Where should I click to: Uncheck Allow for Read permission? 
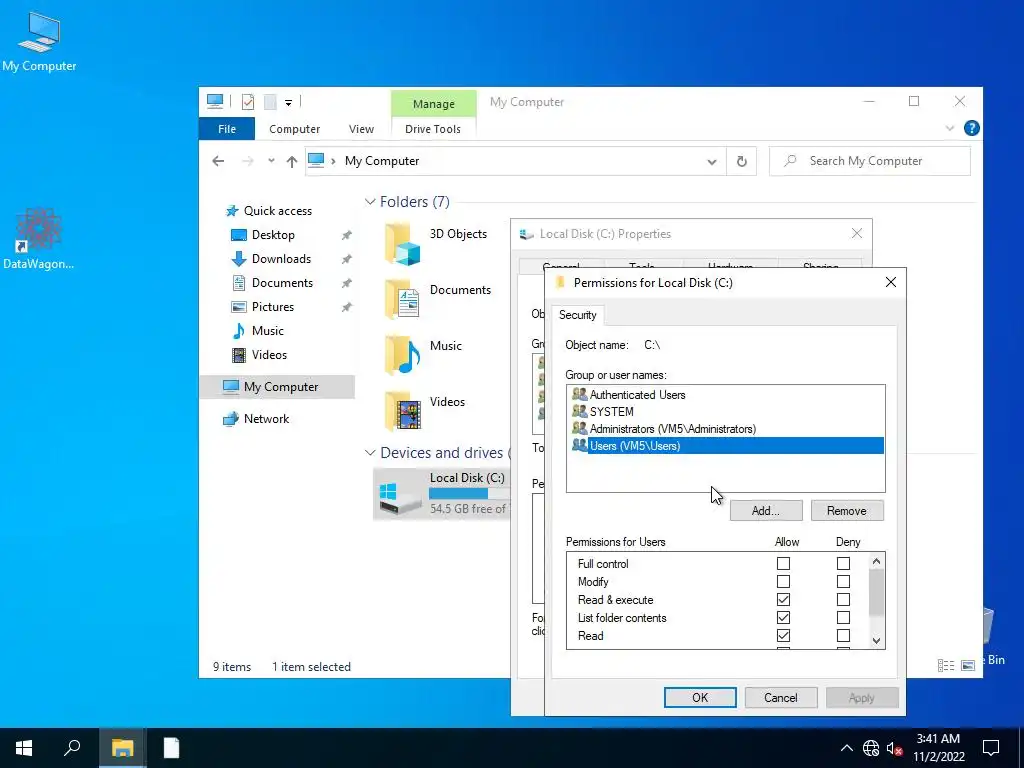click(783, 635)
